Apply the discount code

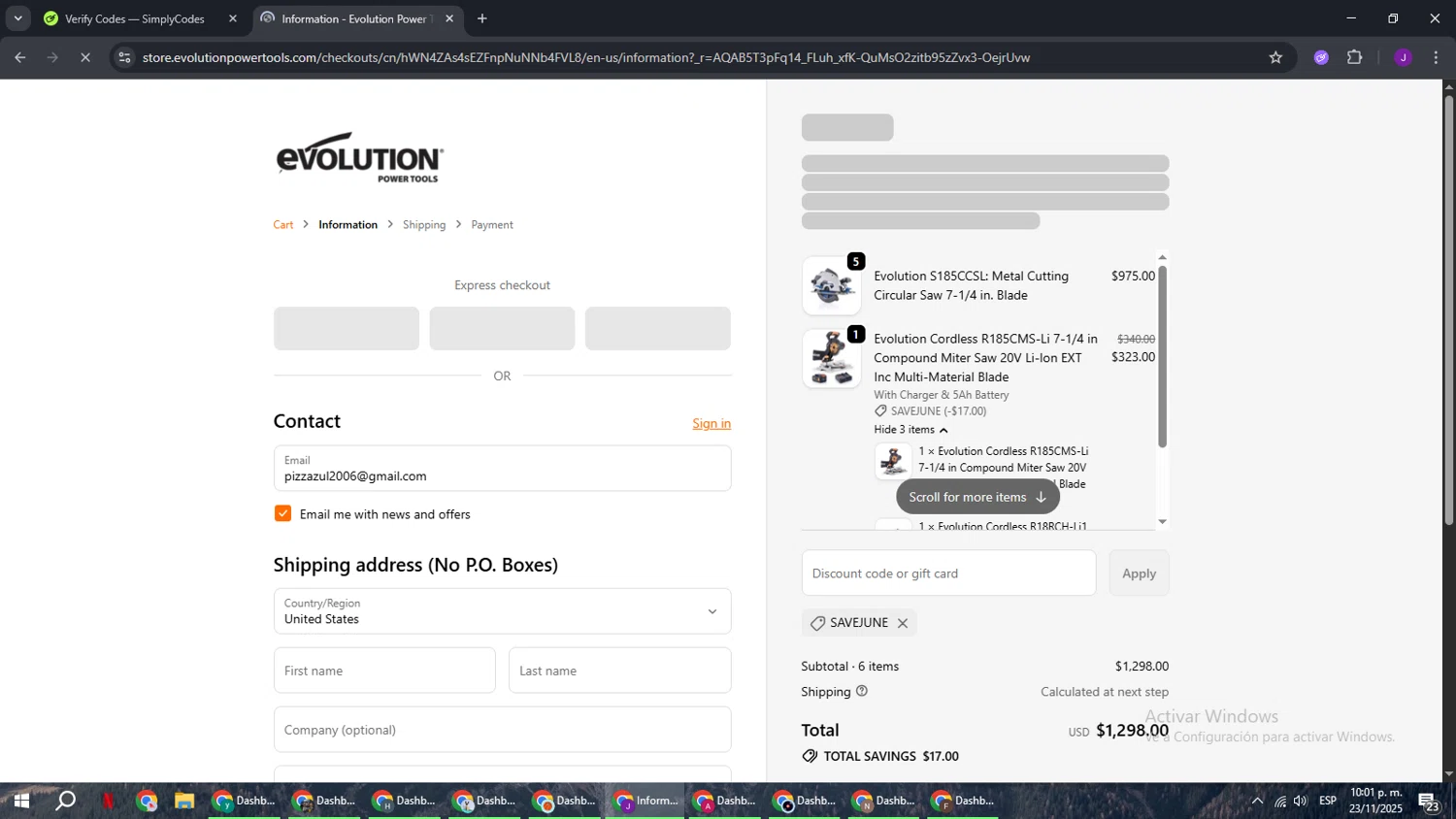tap(1139, 573)
